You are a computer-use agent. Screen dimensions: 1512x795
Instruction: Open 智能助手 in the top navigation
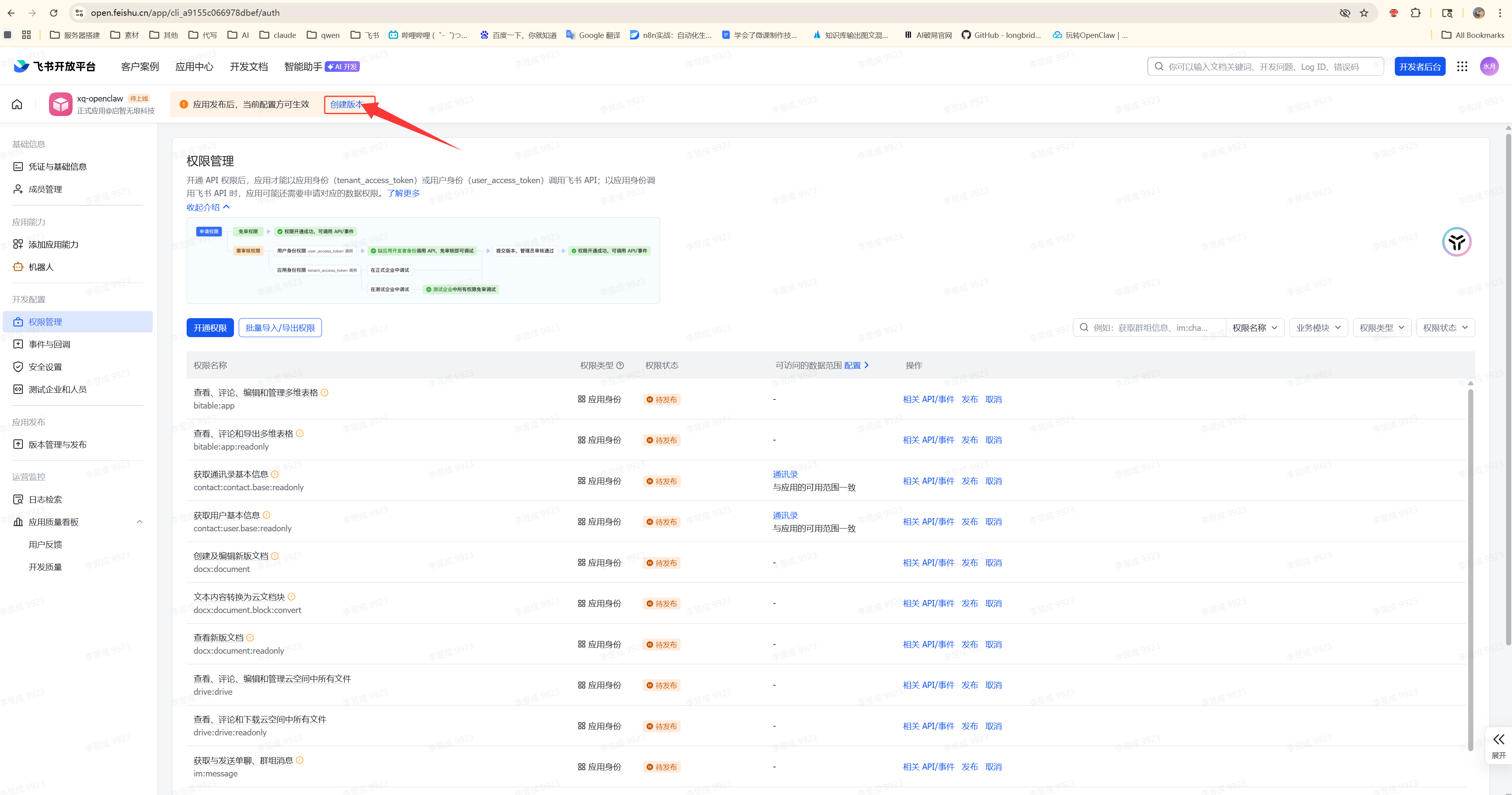coord(303,67)
